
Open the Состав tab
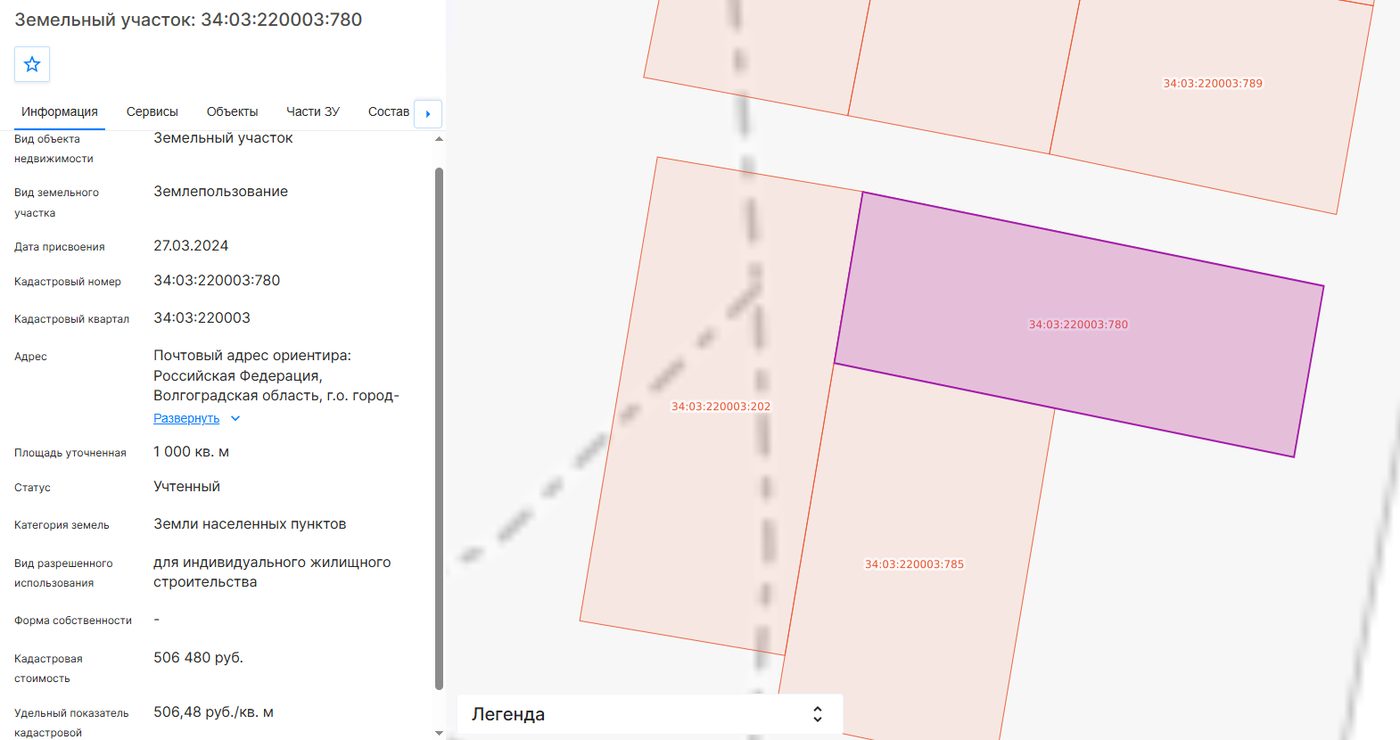(389, 112)
